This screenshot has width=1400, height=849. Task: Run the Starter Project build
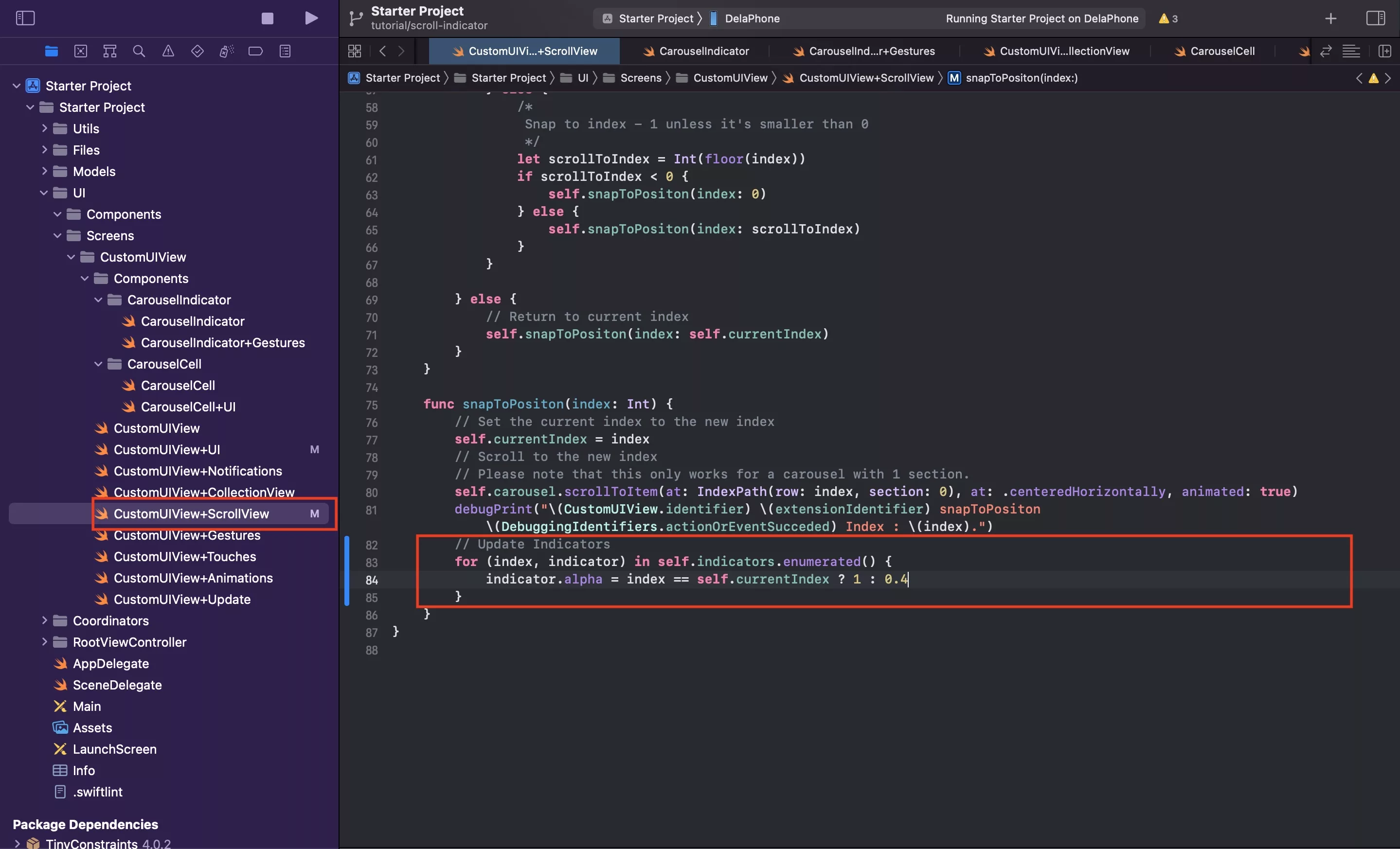coord(311,18)
